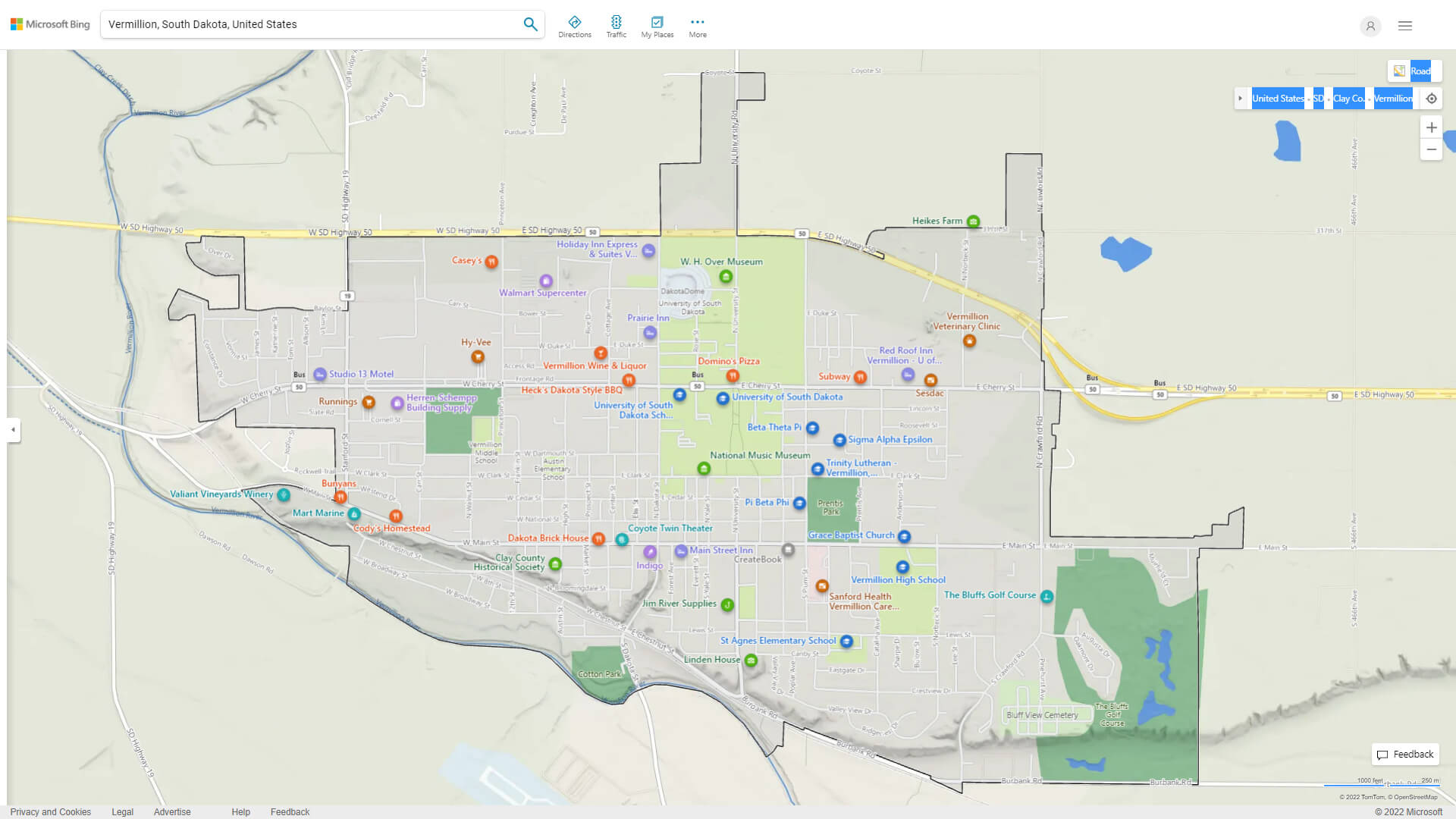The width and height of the screenshot is (1456, 819).
Task: Click the Casey's restaurant map pin
Action: [x=493, y=261]
